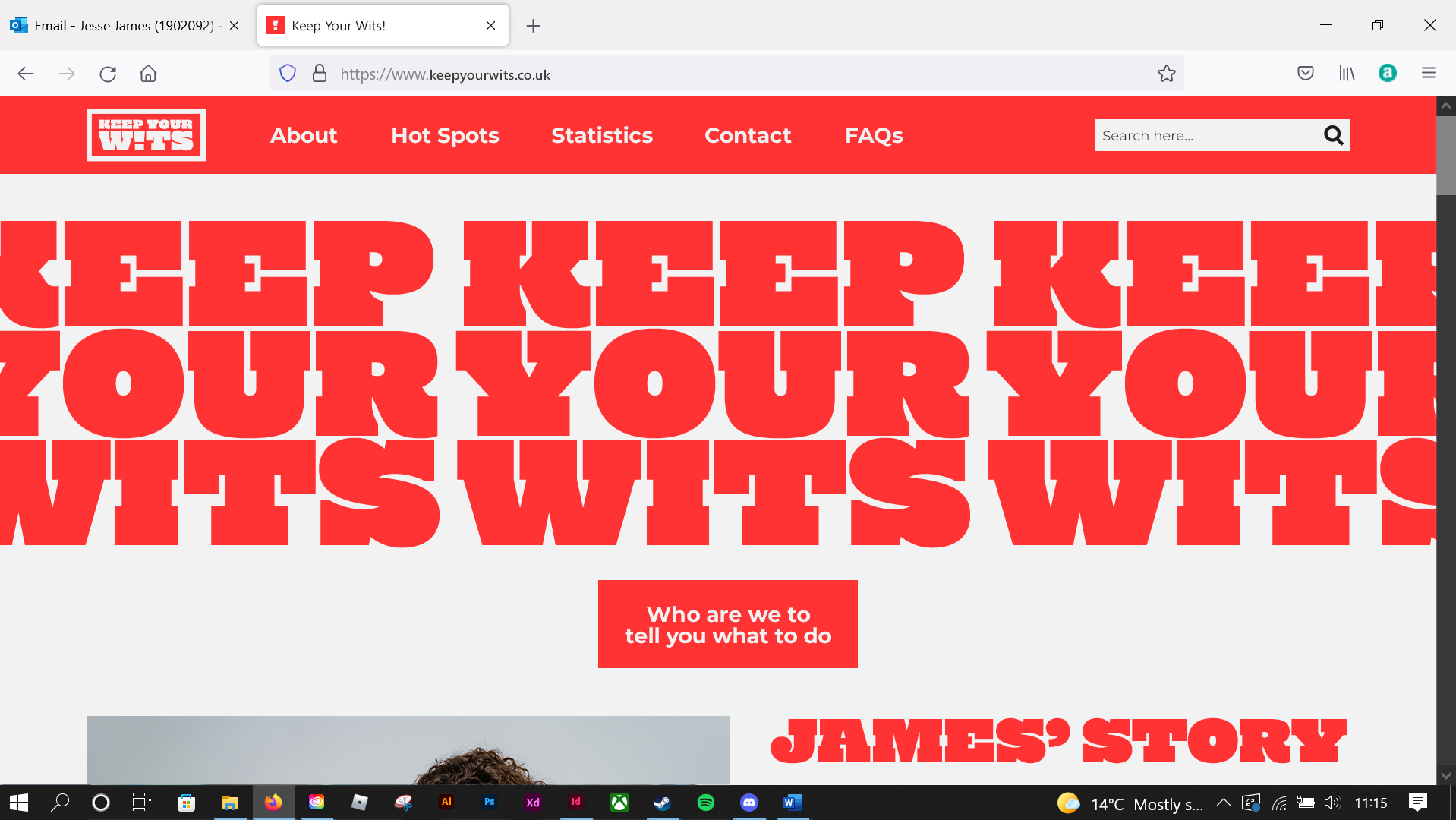Viewport: 1456px width, 820px height.
Task: Open the Firefox account avatar
Action: [1388, 73]
